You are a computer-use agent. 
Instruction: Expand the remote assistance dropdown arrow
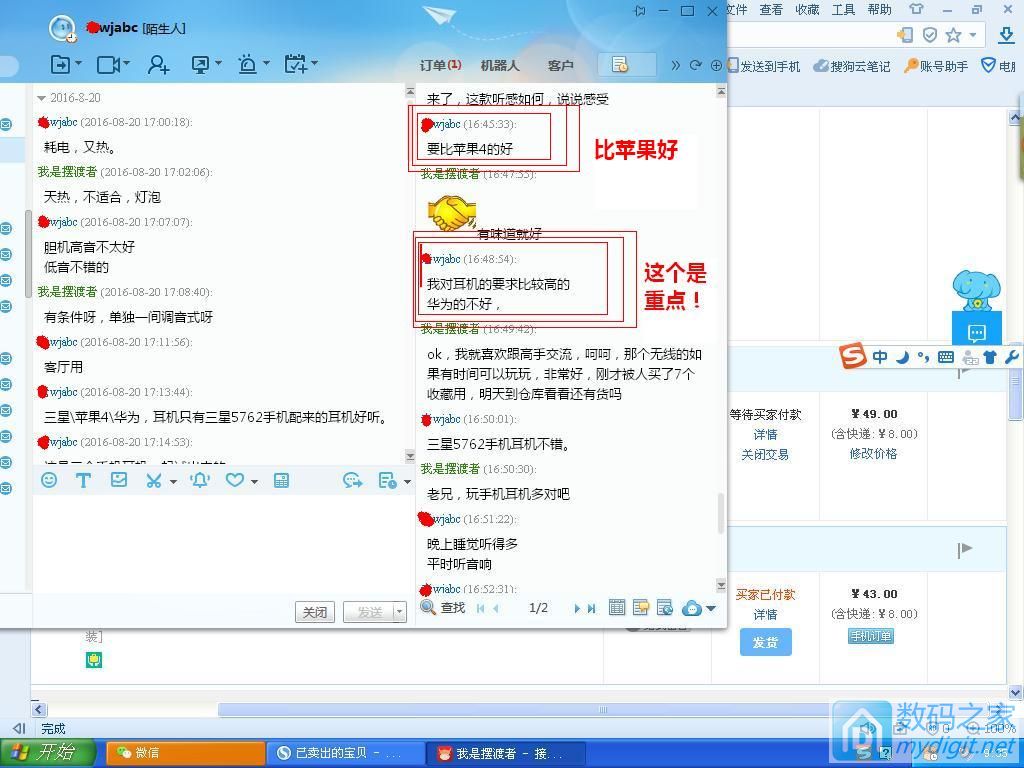219,64
